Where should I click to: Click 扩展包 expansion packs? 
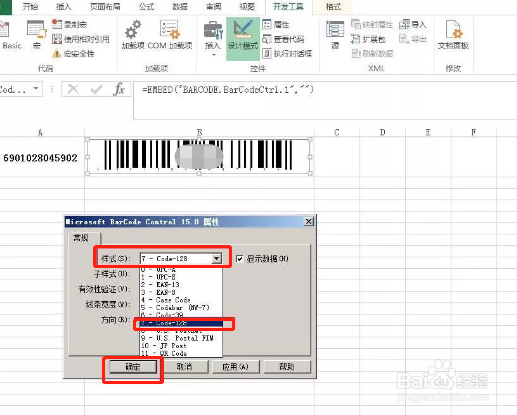[x=368, y=39]
